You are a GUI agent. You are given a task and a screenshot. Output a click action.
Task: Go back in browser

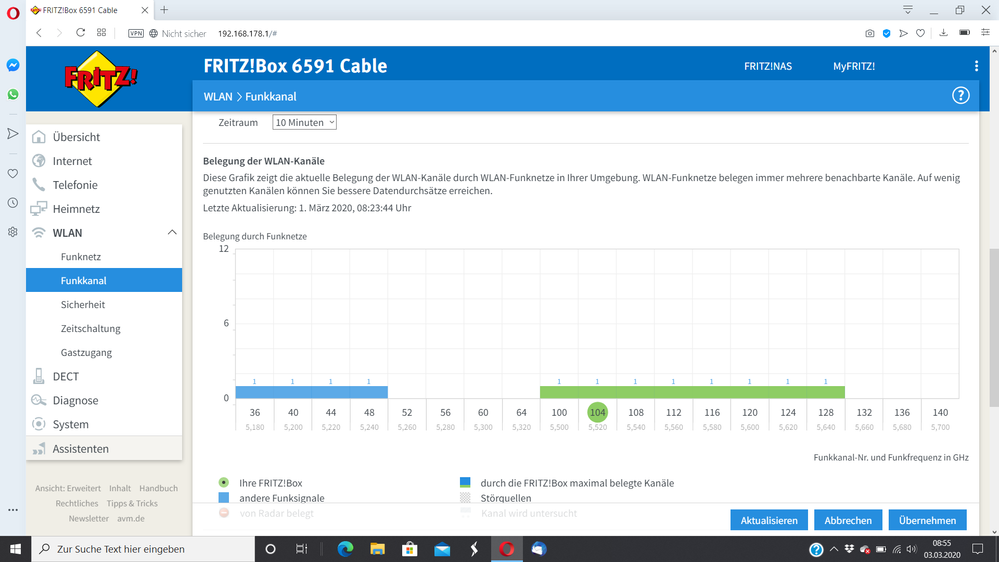[x=39, y=32]
